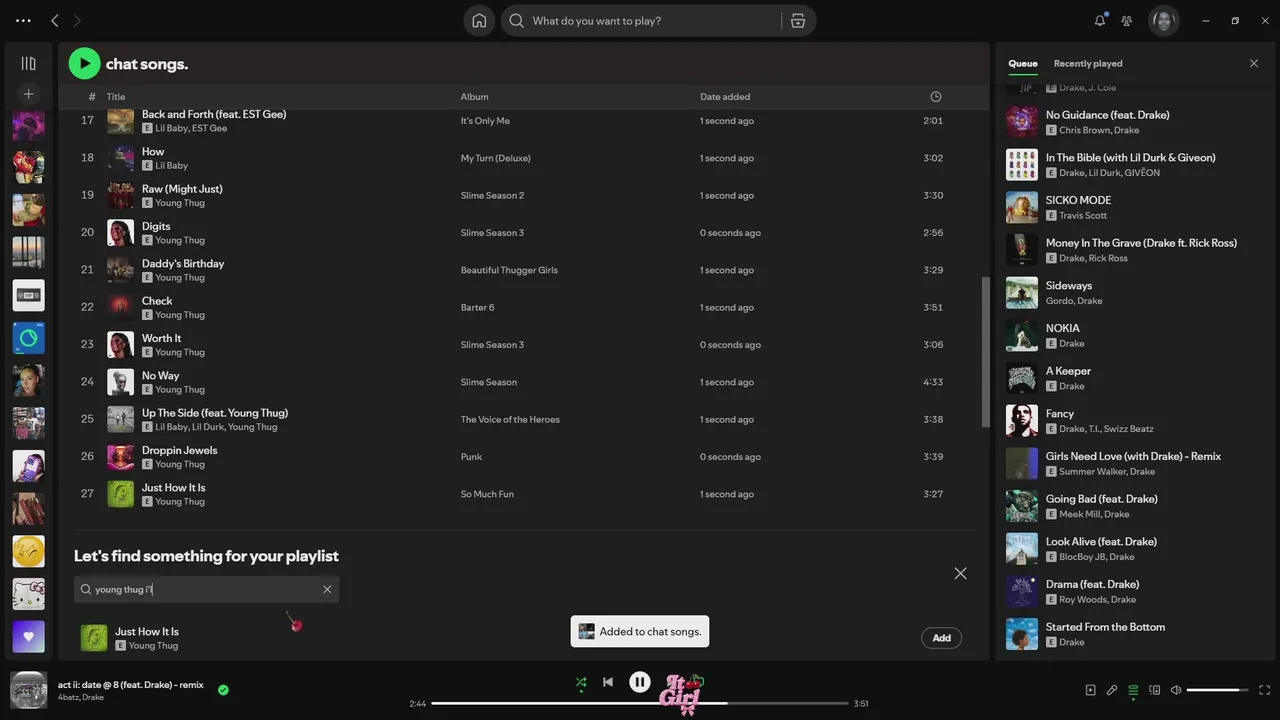Toggle shuffle in the player controls

(581, 683)
